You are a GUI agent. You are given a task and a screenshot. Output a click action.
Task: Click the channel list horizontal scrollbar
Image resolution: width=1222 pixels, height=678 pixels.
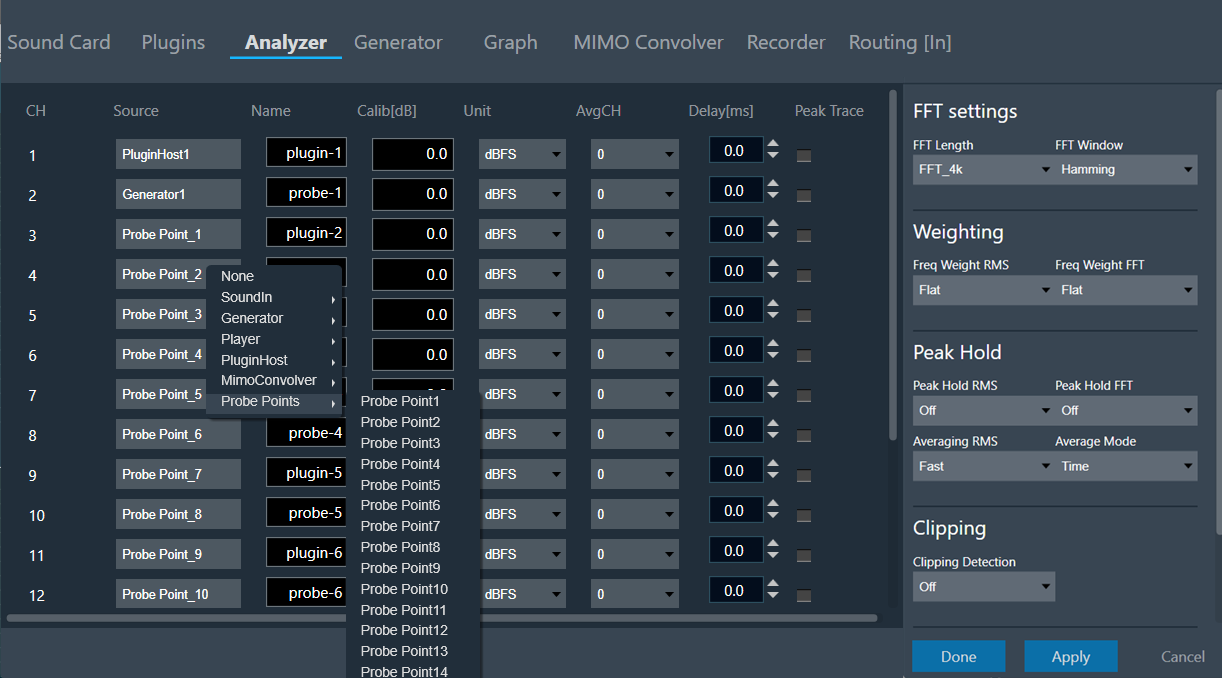(x=442, y=618)
